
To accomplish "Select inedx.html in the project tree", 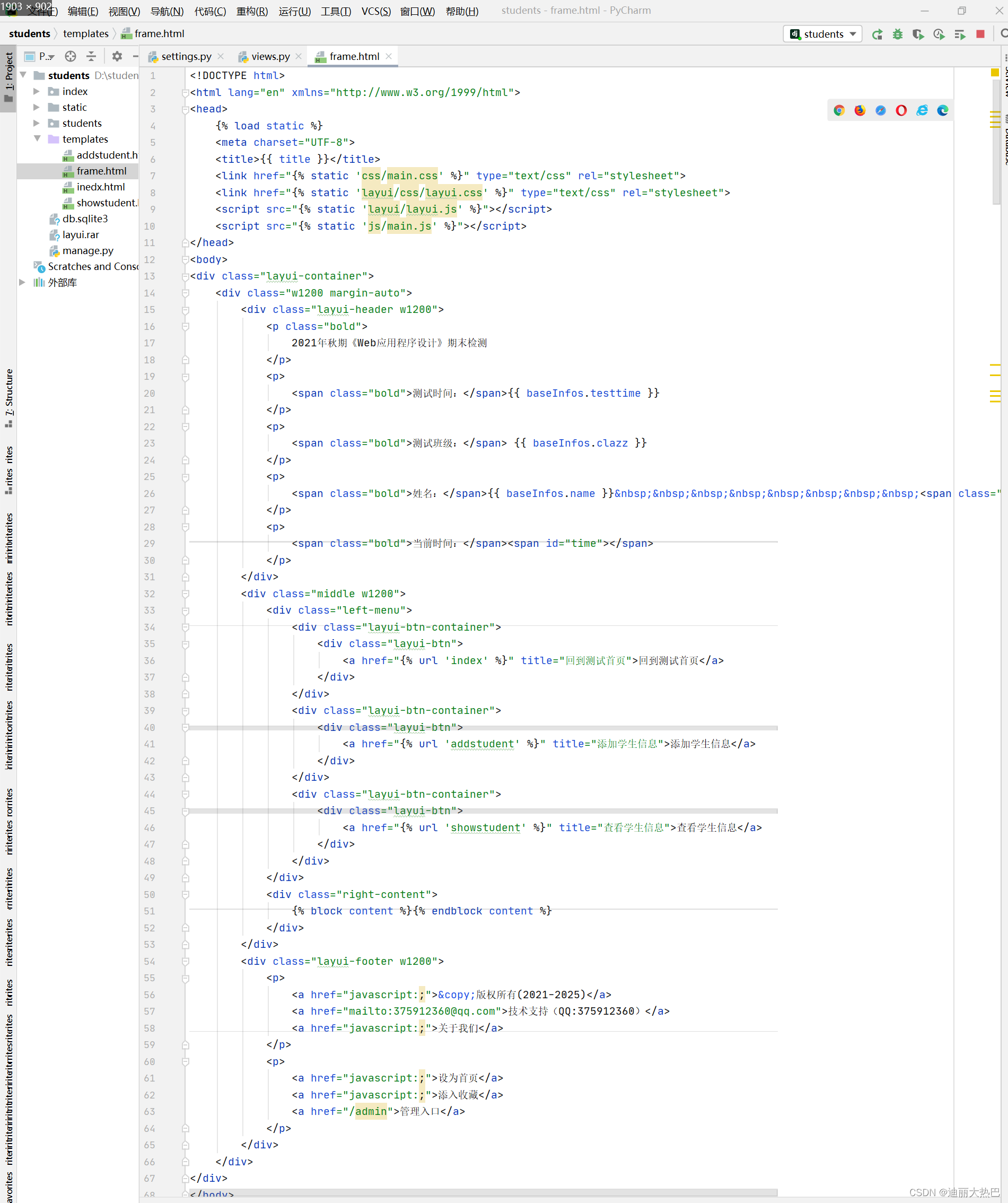I will coord(93,187).
